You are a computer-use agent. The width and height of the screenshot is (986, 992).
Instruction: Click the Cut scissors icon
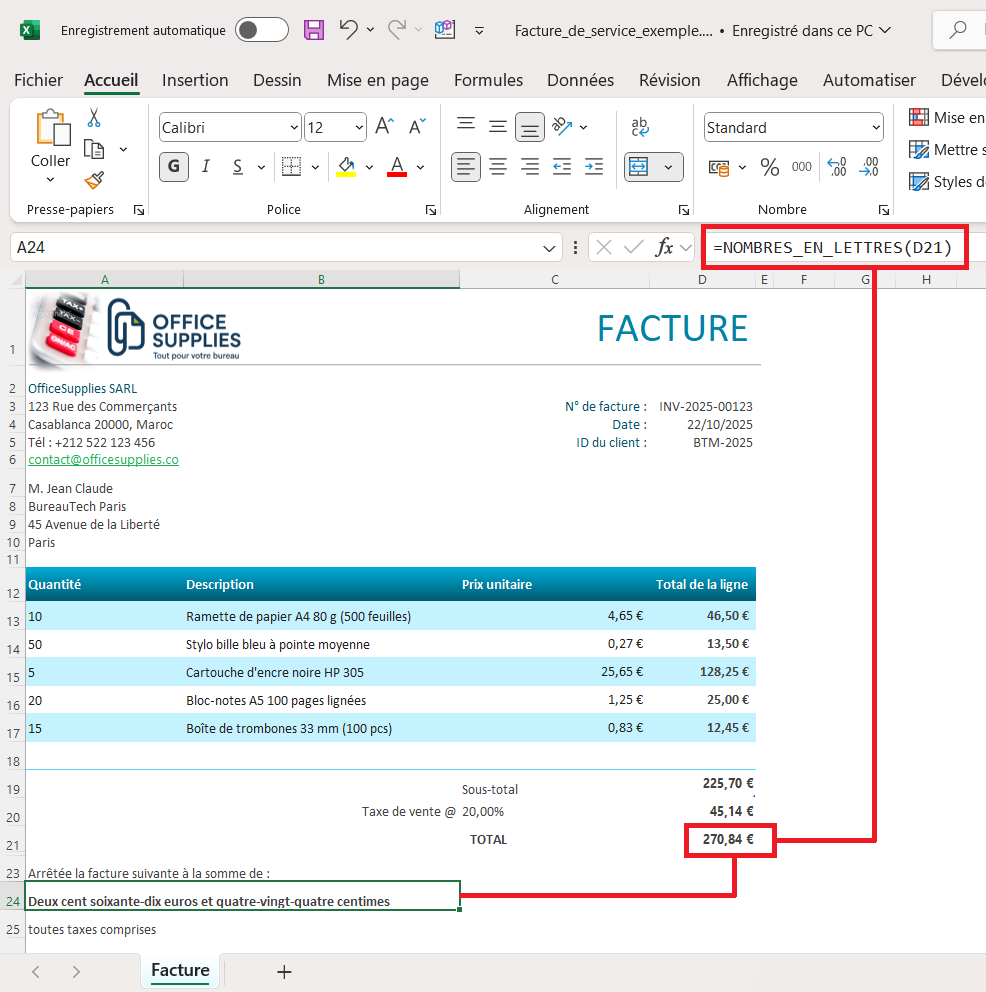pyautogui.click(x=94, y=118)
